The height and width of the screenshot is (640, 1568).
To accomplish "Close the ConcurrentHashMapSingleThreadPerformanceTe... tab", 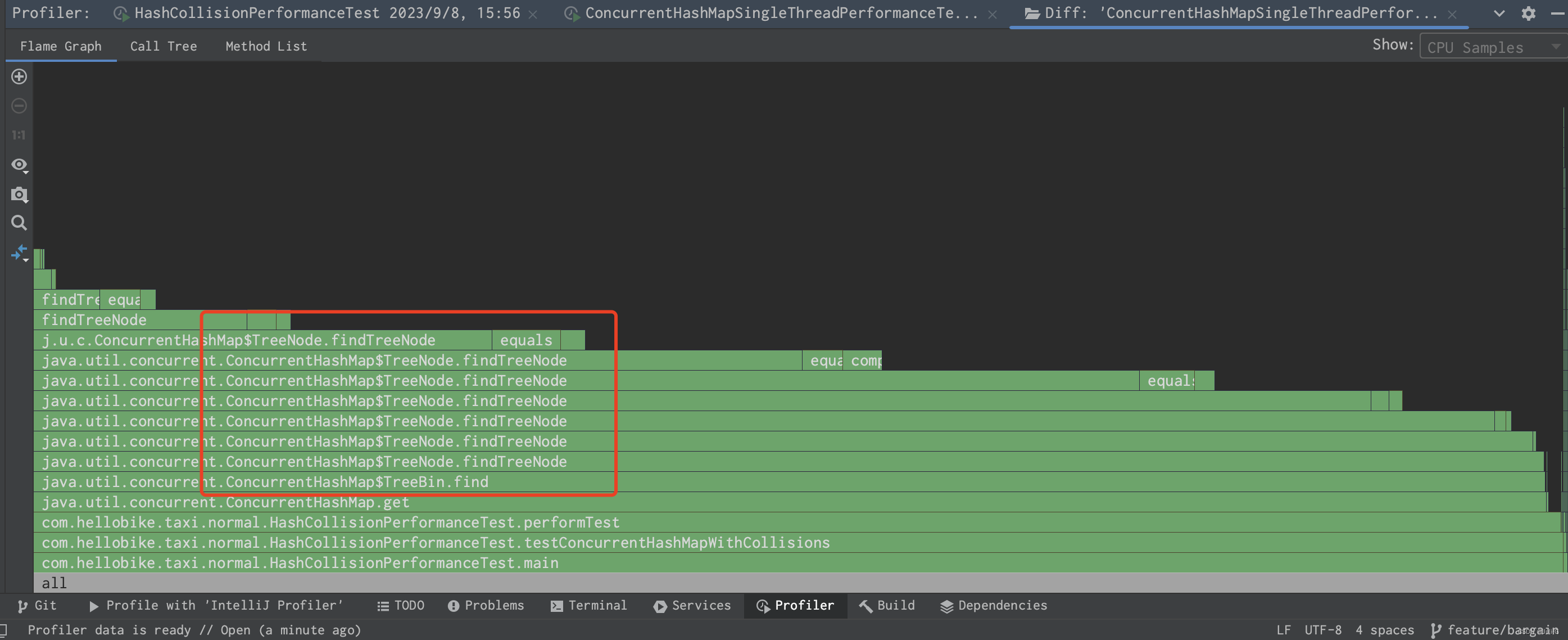I will click(x=992, y=14).
